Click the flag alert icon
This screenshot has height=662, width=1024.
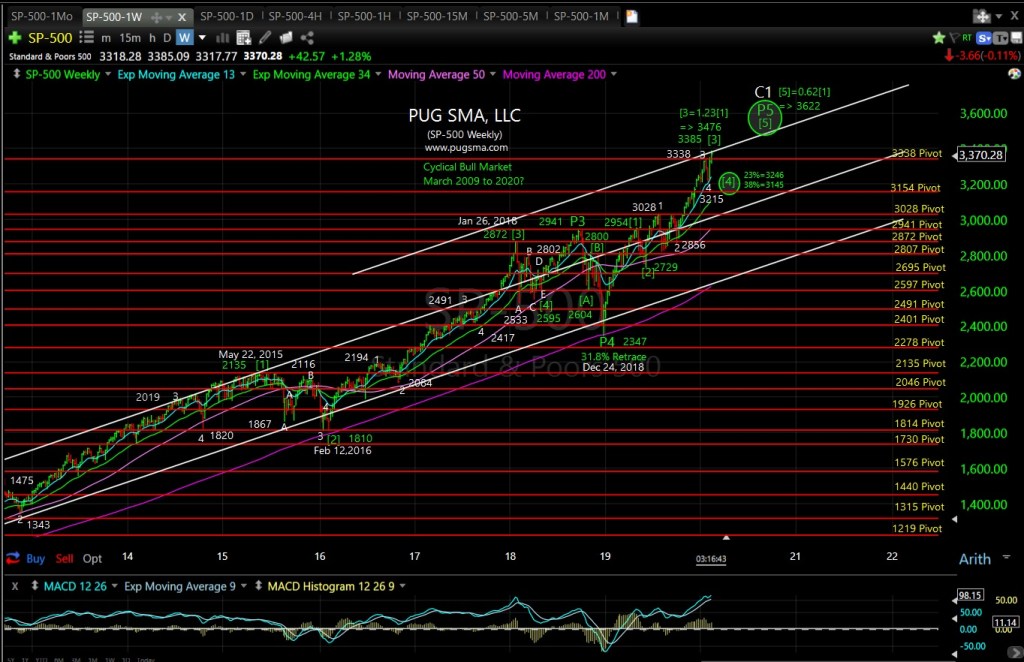[954, 38]
